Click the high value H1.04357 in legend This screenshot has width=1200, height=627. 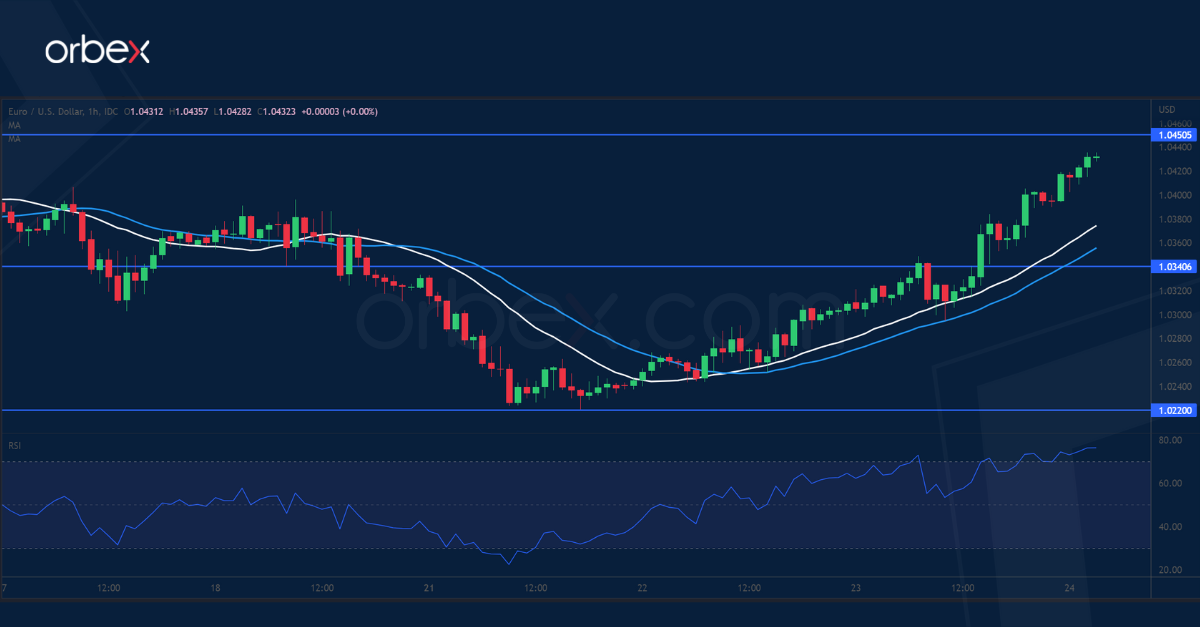190,112
